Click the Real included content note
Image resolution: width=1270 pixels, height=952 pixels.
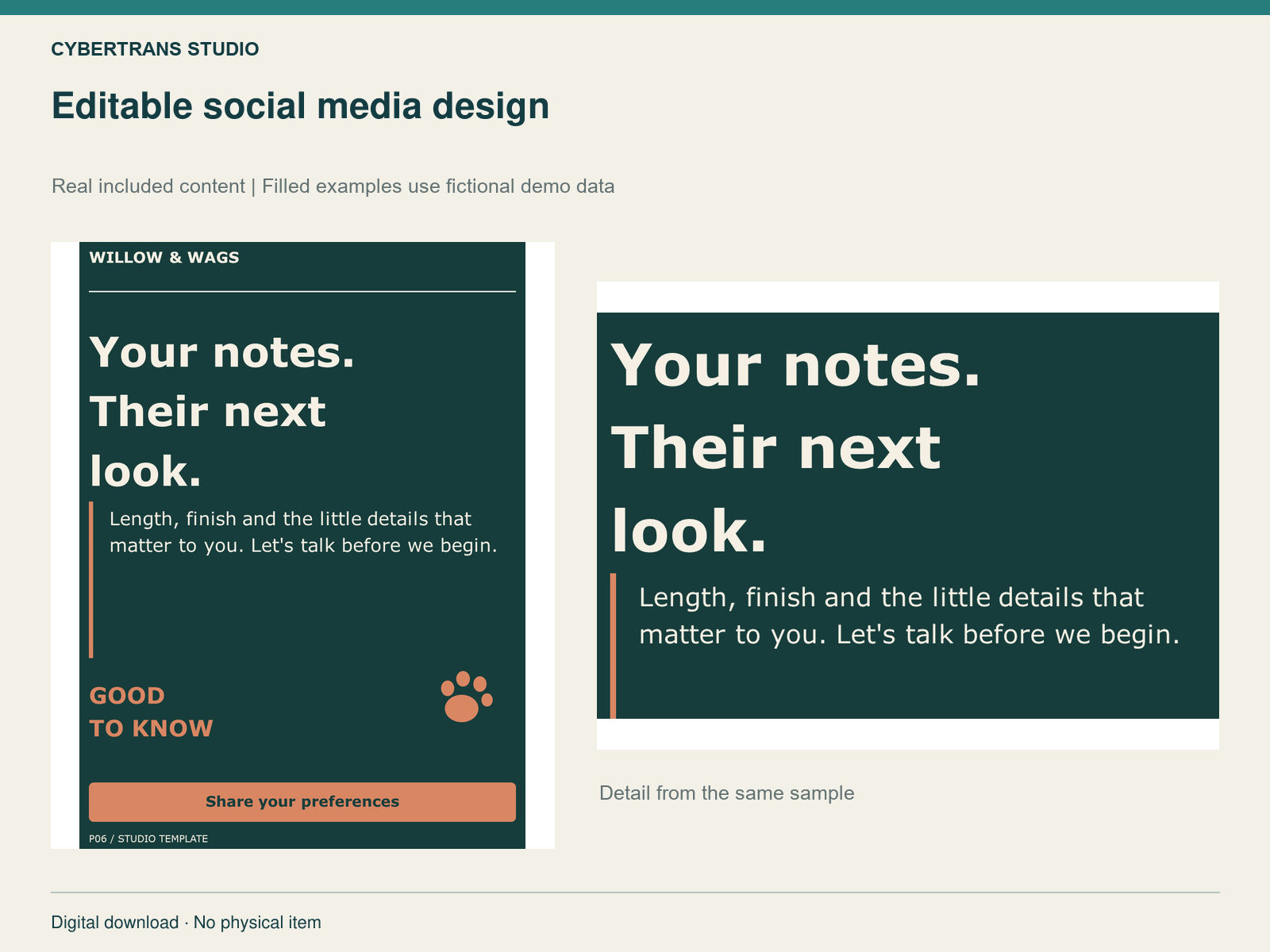[333, 186]
